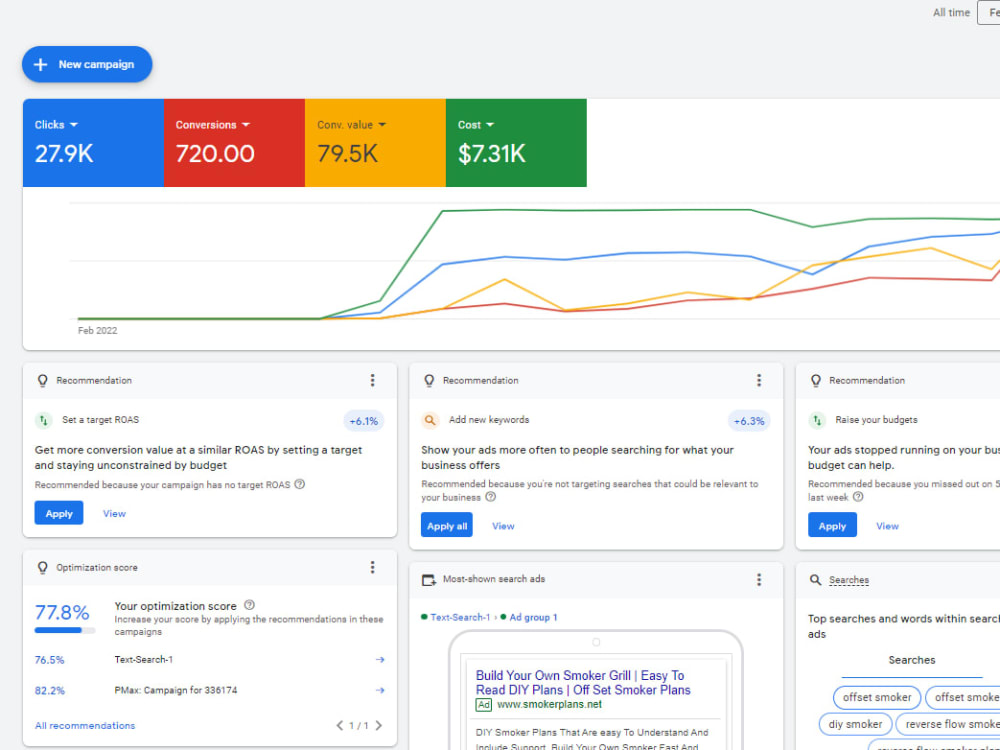Click the All time date range label
This screenshot has width=1000, height=750.
(951, 12)
